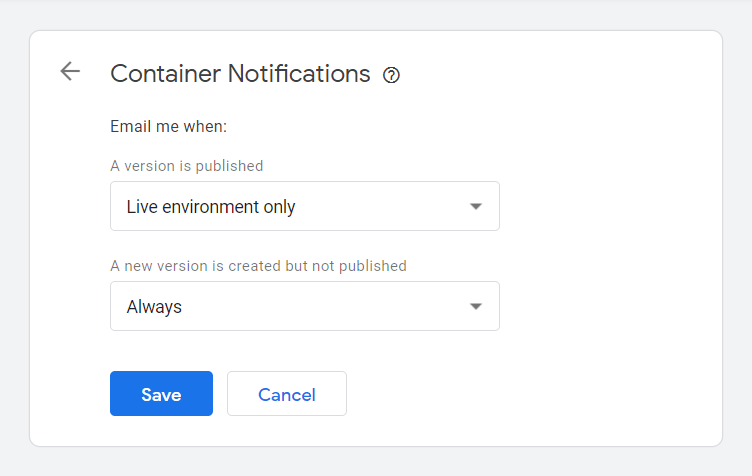Click the 'A version is published' label
752x476 pixels.
[187, 166]
